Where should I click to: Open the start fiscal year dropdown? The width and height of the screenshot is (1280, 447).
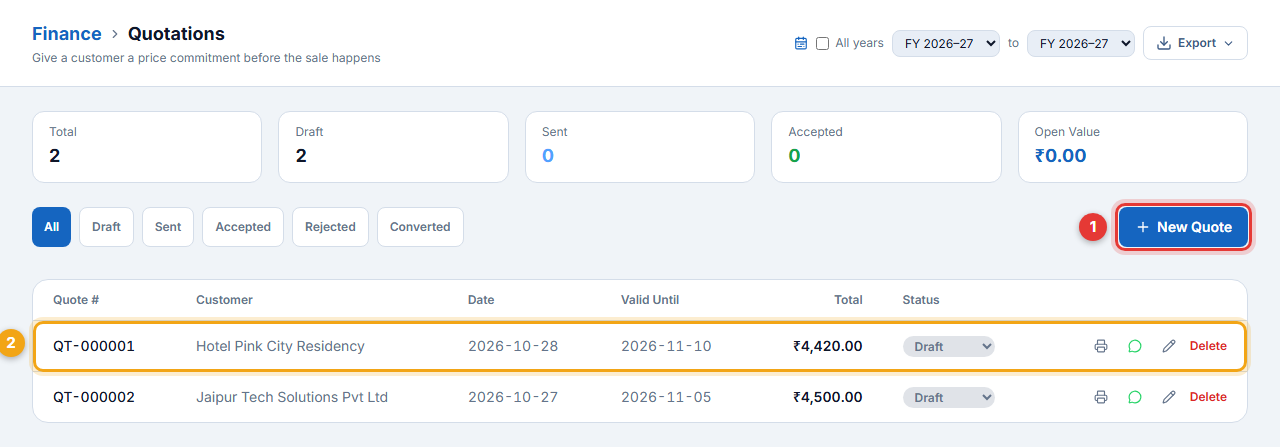(946, 43)
